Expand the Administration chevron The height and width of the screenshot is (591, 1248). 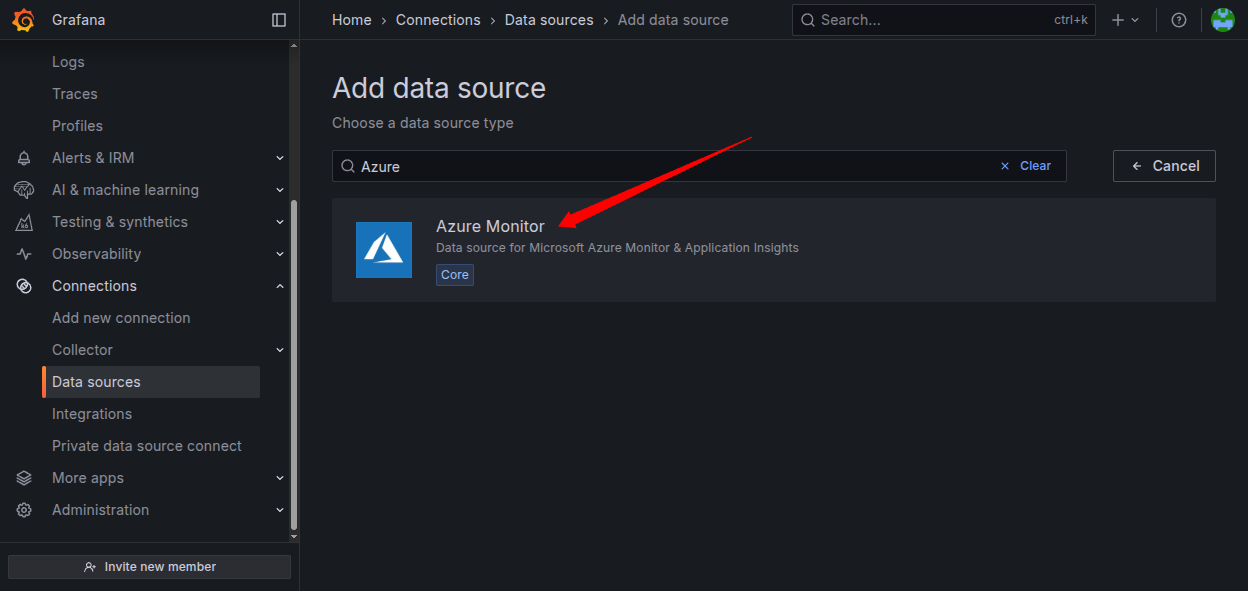pyautogui.click(x=280, y=510)
